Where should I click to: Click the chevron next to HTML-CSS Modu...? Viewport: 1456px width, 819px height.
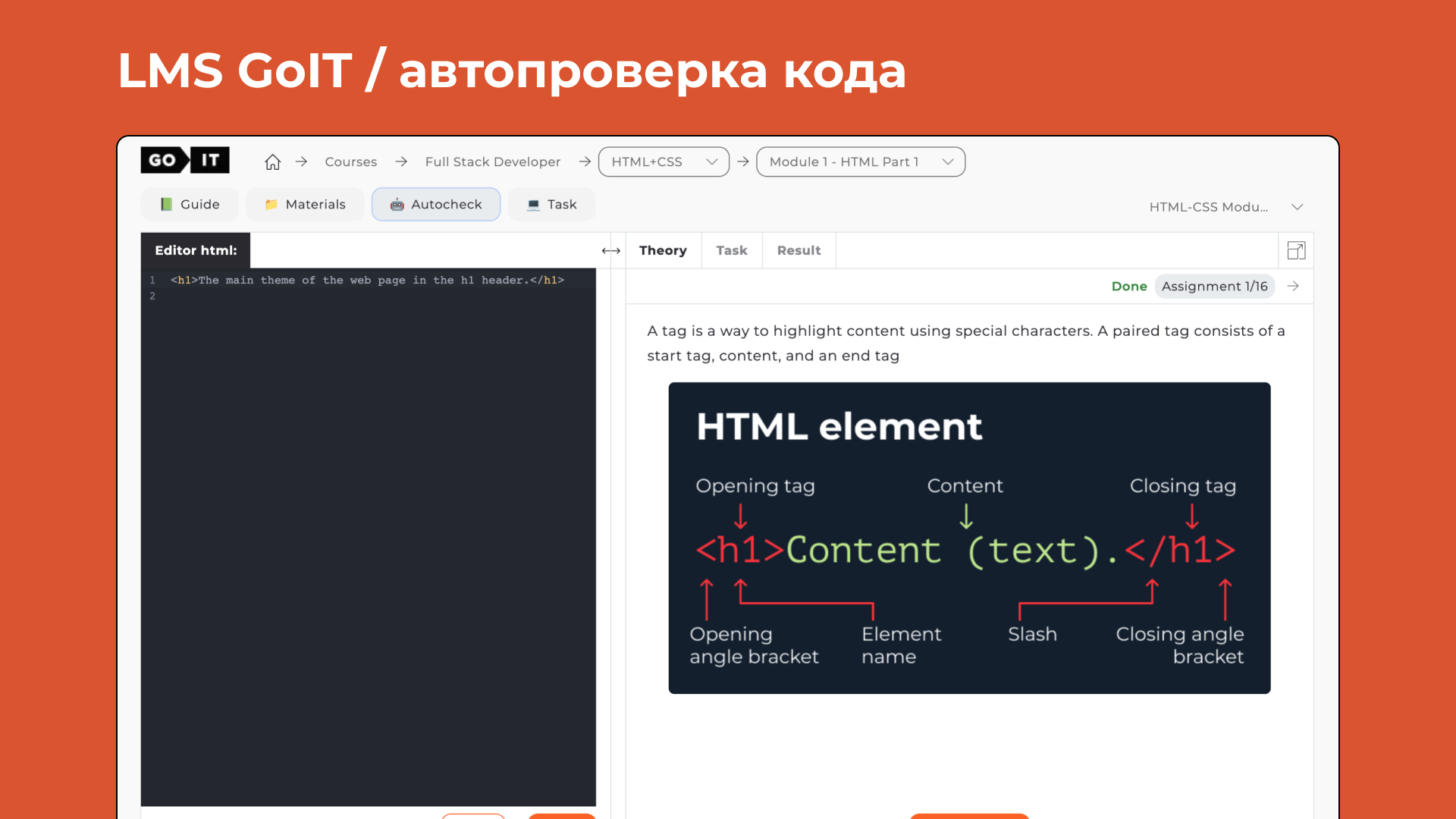1297,207
